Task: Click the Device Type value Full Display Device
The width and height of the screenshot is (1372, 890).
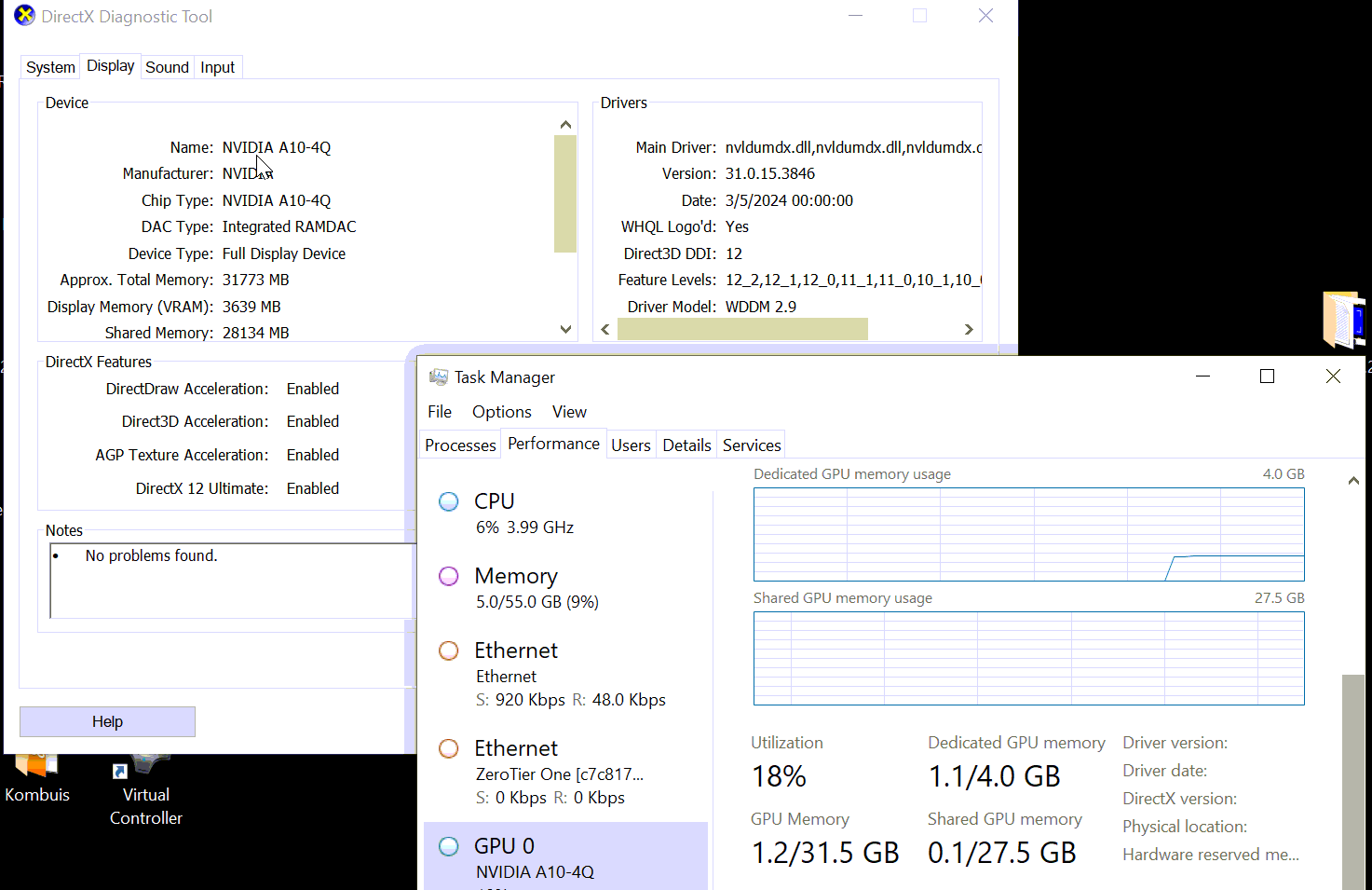Action: pos(284,253)
